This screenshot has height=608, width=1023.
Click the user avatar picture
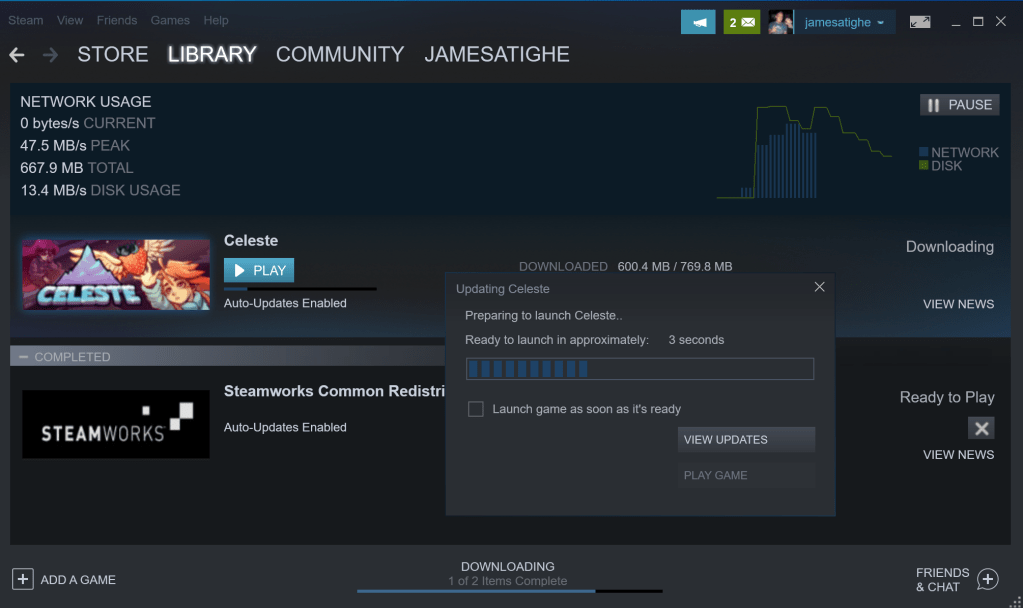(781, 22)
